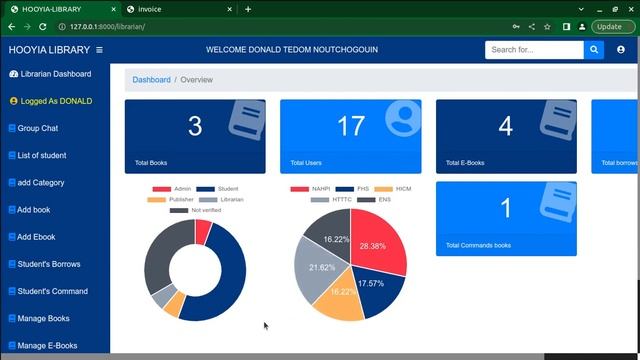Open Add book page
The height and width of the screenshot is (360, 640).
click(33, 210)
